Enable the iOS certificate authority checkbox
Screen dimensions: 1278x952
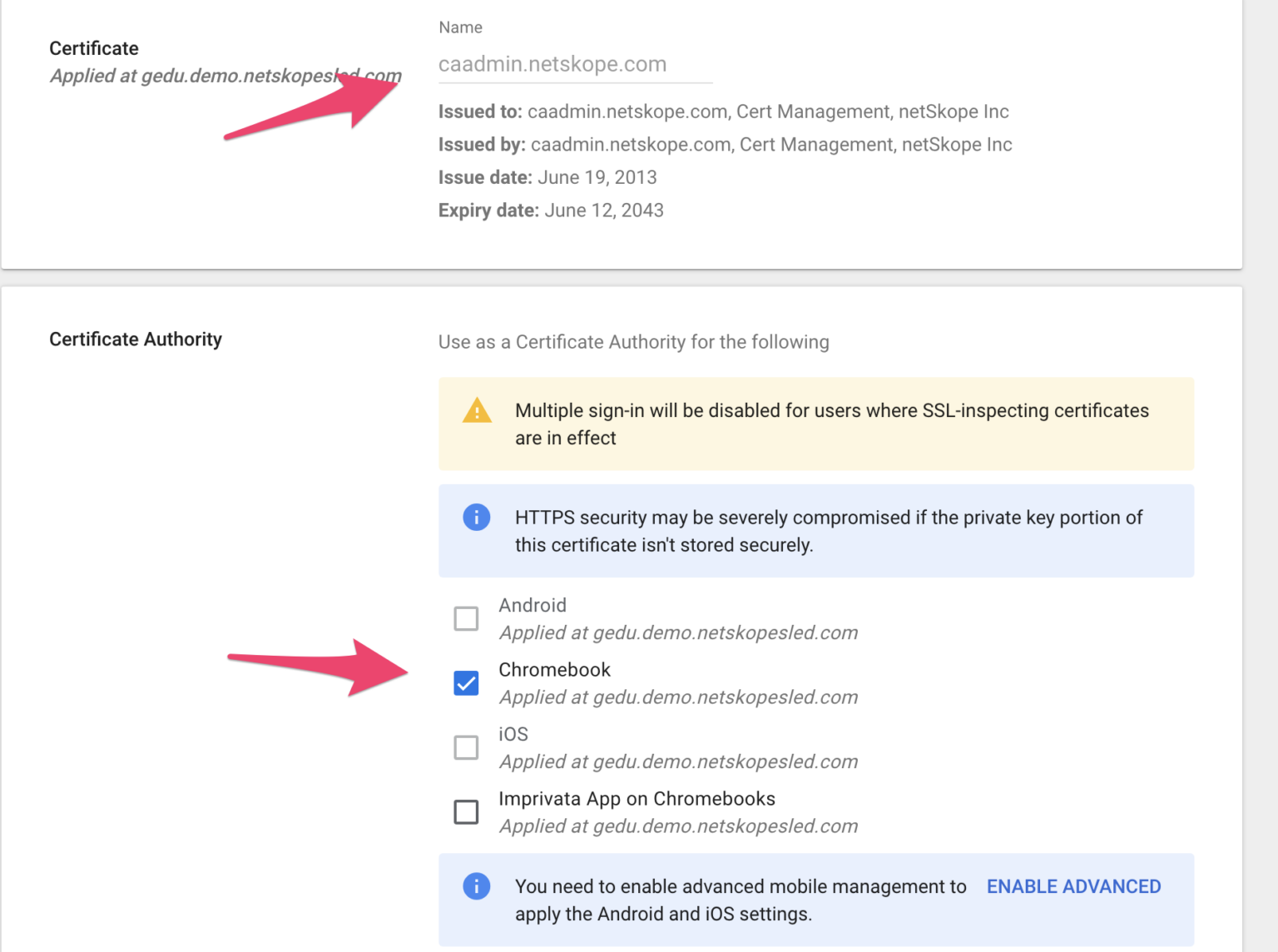pyautogui.click(x=467, y=747)
